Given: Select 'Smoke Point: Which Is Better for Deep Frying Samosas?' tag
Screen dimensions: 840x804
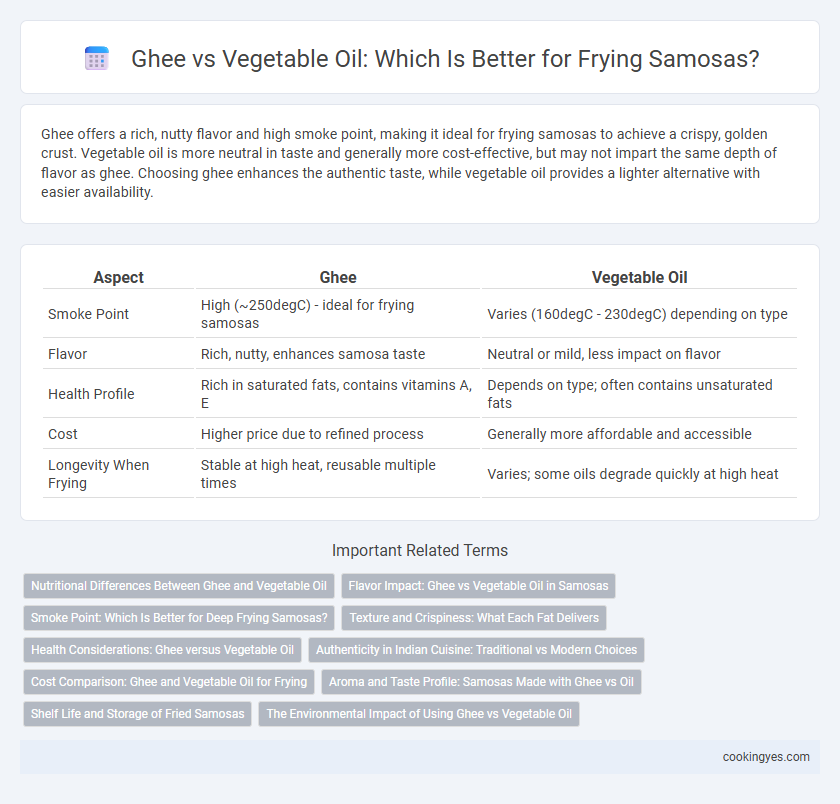Looking at the screenshot, I should tap(178, 618).
